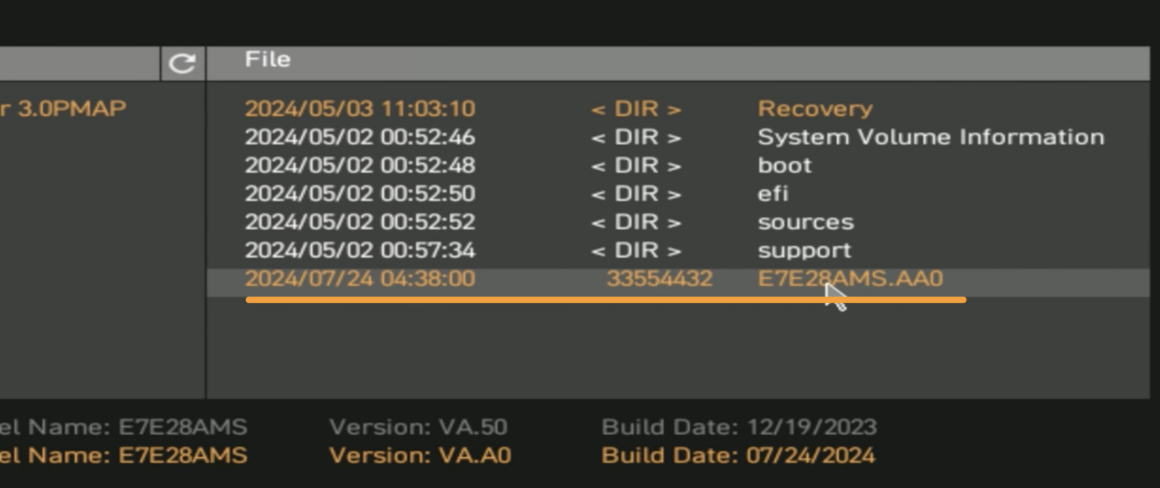The image size is (1160, 488).
Task: Click the 33554432 file size value
Action: (659, 279)
